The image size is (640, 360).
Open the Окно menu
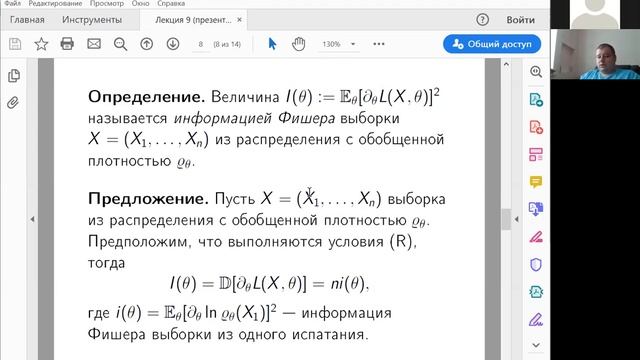140,3
